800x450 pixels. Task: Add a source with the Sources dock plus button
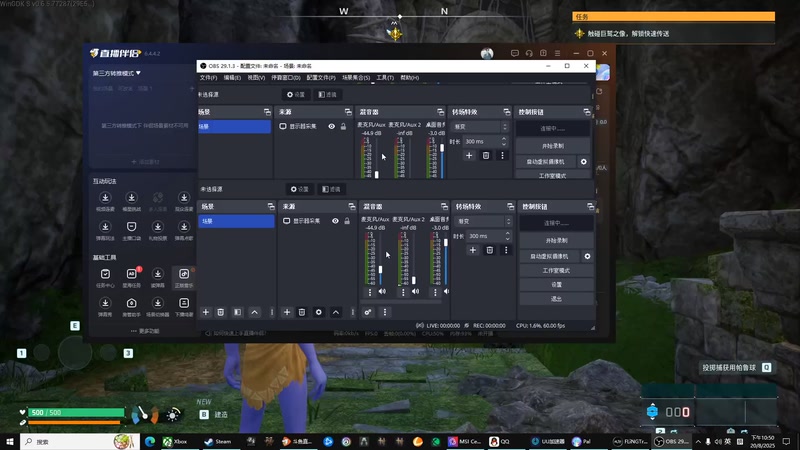287,312
